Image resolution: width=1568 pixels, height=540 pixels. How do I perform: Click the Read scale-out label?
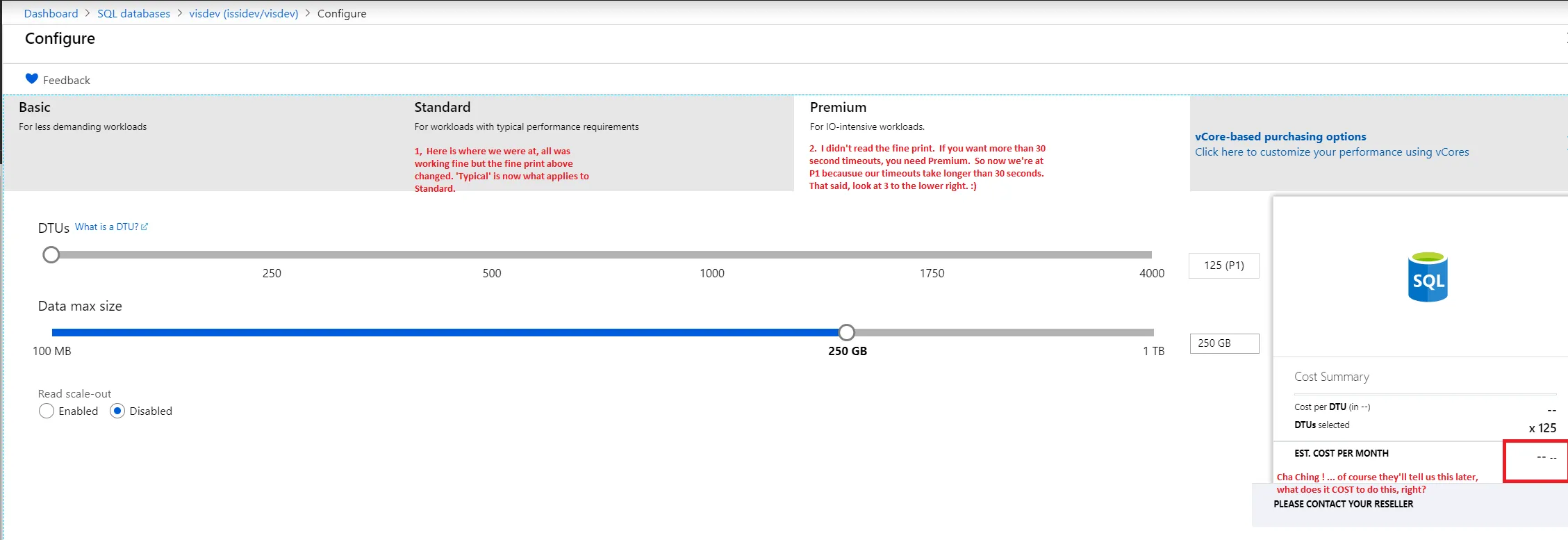point(74,393)
